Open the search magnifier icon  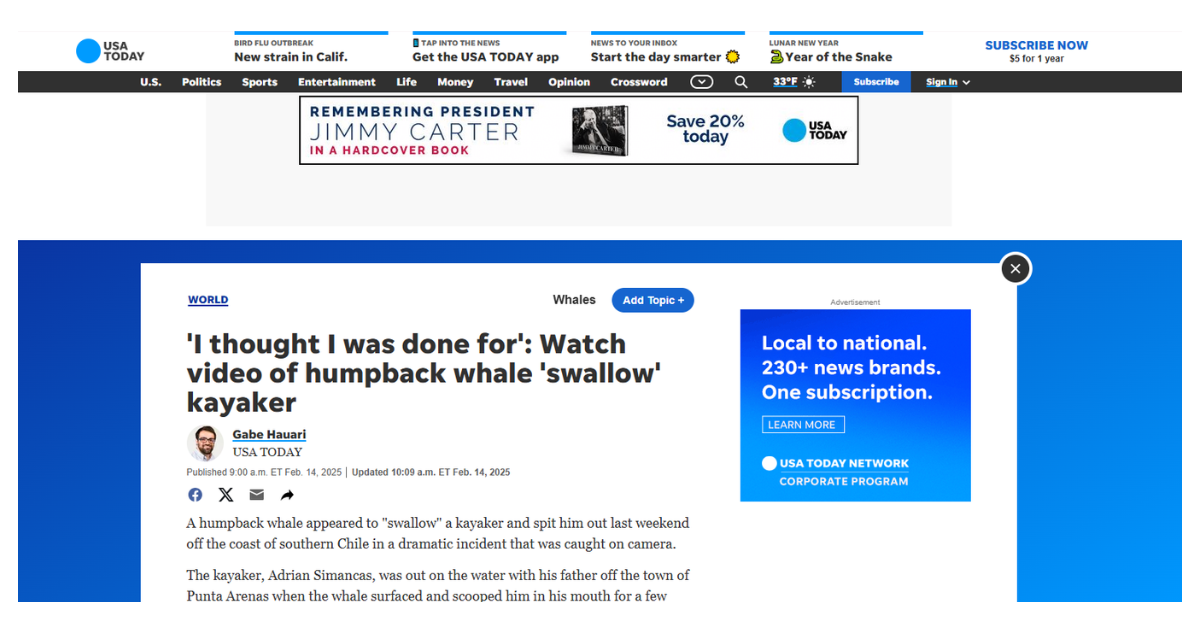[x=741, y=82]
